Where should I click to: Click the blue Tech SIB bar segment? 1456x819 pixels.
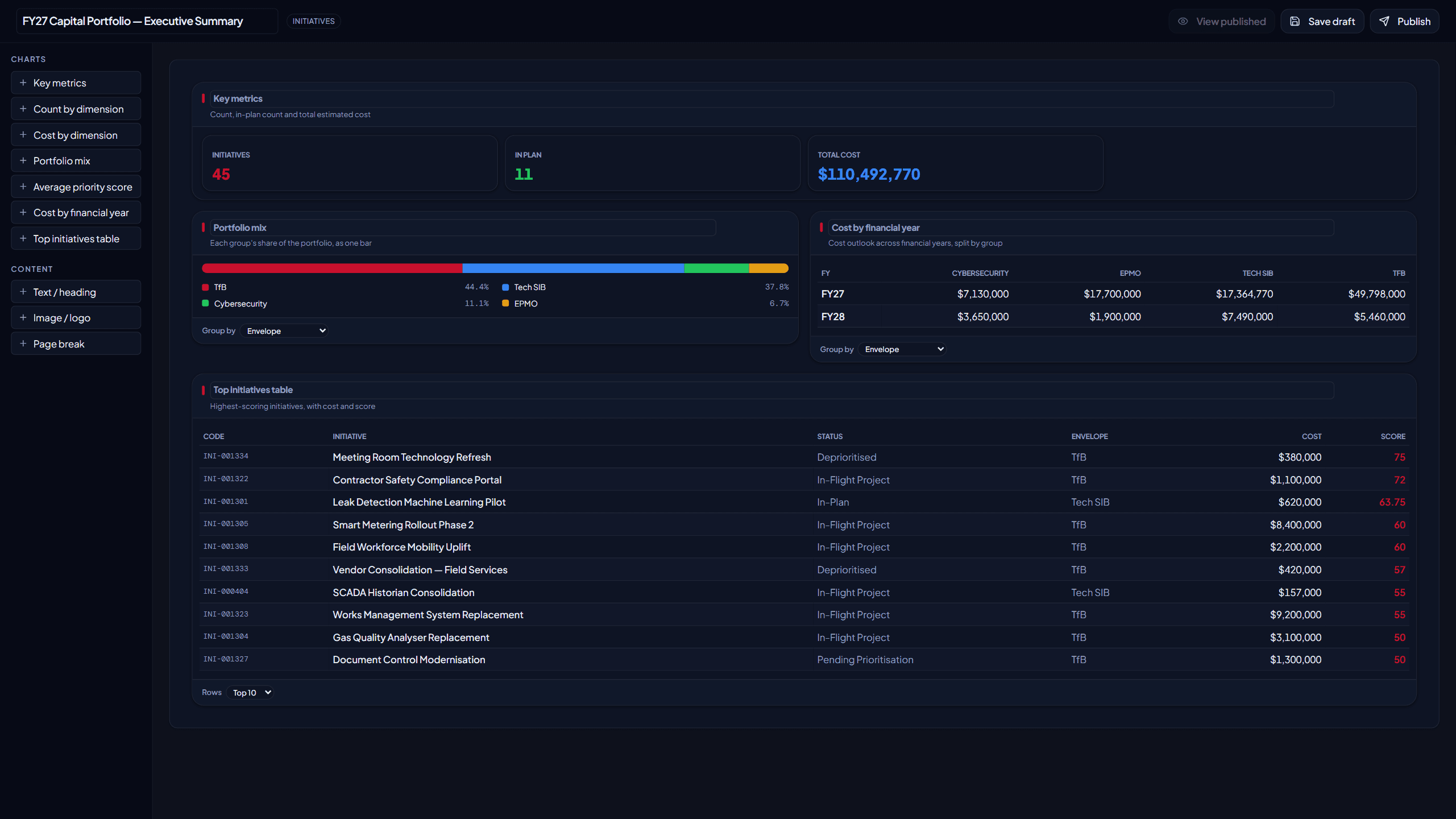click(x=573, y=268)
